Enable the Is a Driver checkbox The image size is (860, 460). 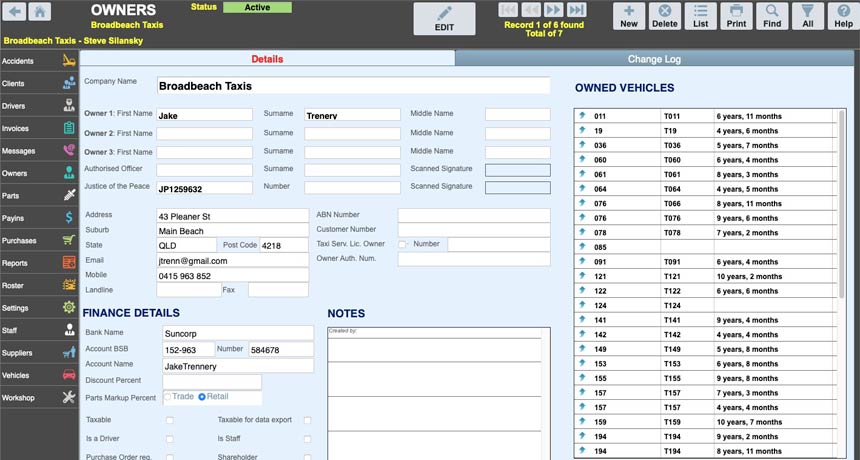tap(170, 439)
